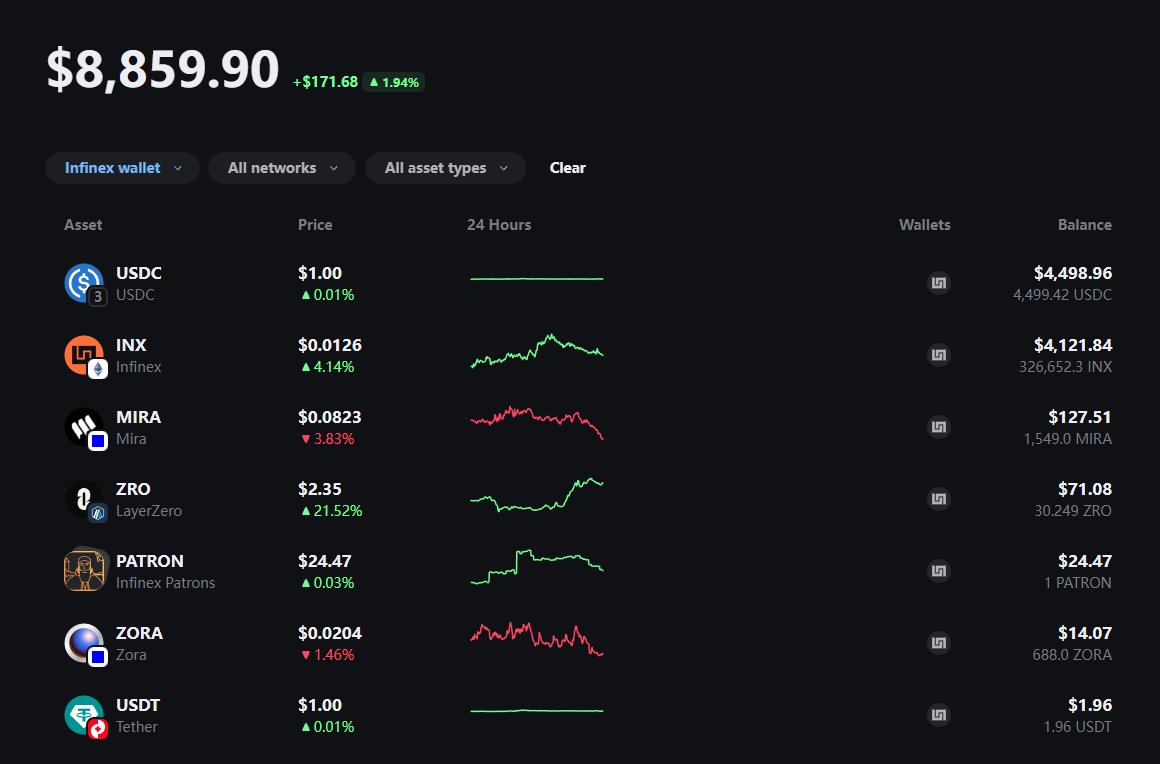Viewport: 1160px width, 764px height.
Task: Click the INX price $0.0126
Action: pyautogui.click(x=330, y=345)
